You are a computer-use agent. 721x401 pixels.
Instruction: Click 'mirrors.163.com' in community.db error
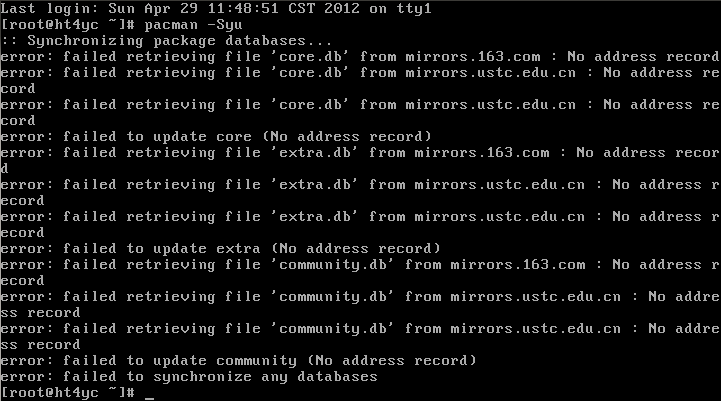click(518, 264)
